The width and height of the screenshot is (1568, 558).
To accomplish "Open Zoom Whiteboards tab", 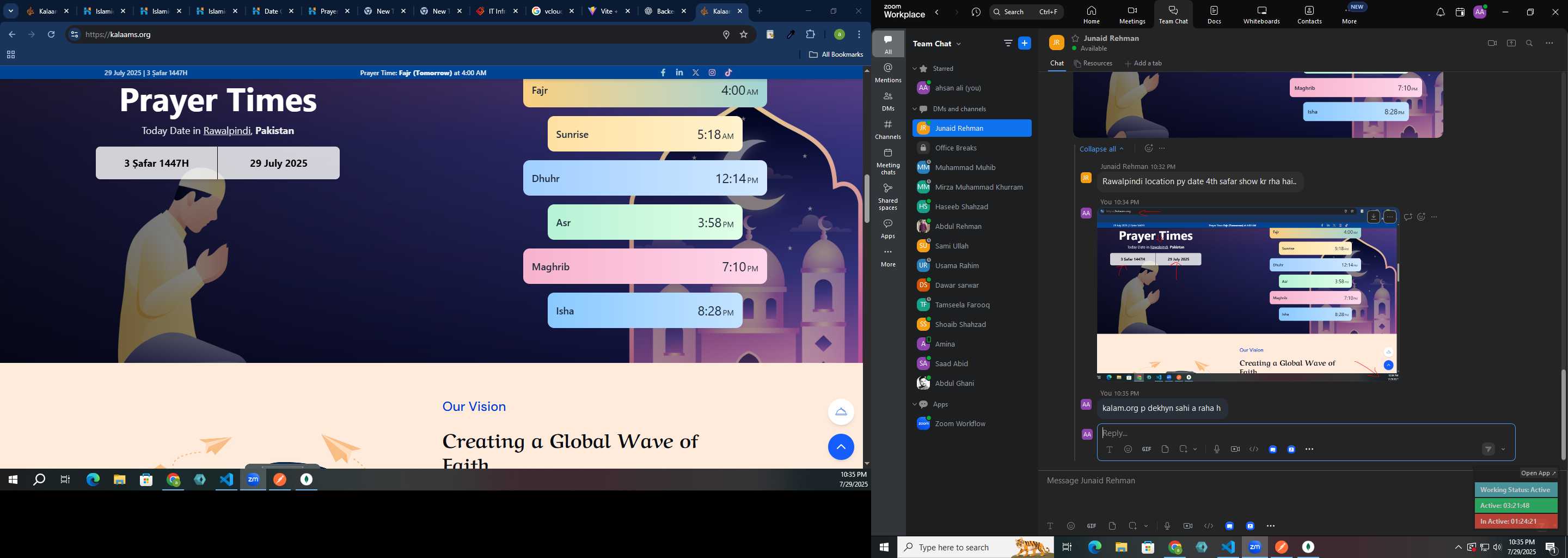I will 1261,15.
